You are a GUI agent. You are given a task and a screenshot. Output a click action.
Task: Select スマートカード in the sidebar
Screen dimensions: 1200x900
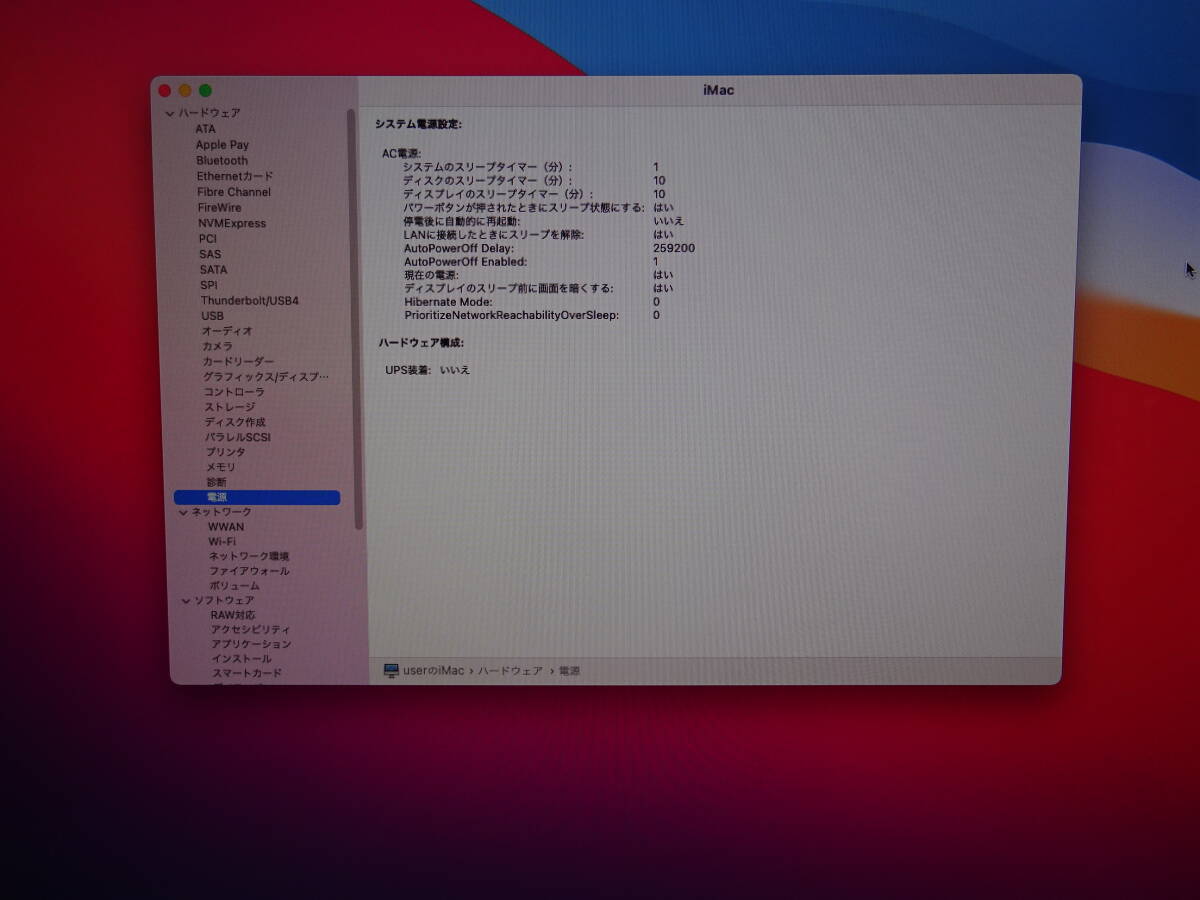(246, 673)
